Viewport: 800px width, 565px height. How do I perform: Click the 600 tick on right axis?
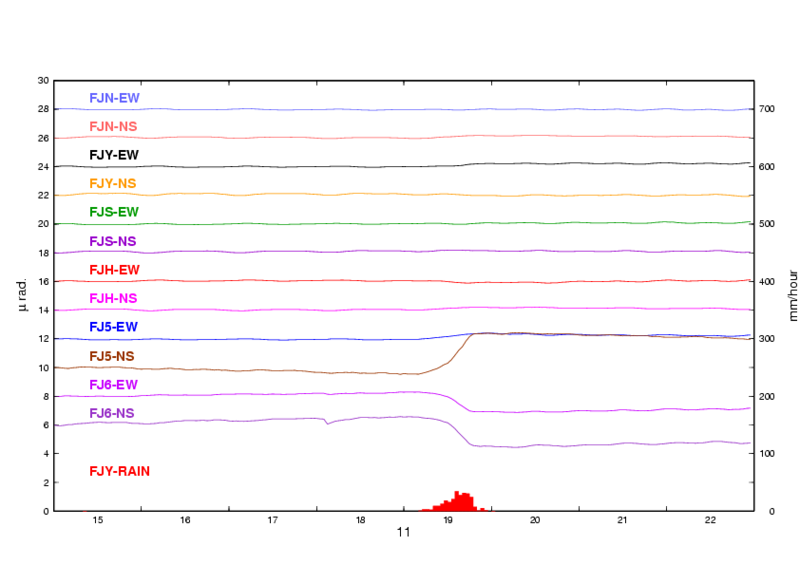(767, 167)
